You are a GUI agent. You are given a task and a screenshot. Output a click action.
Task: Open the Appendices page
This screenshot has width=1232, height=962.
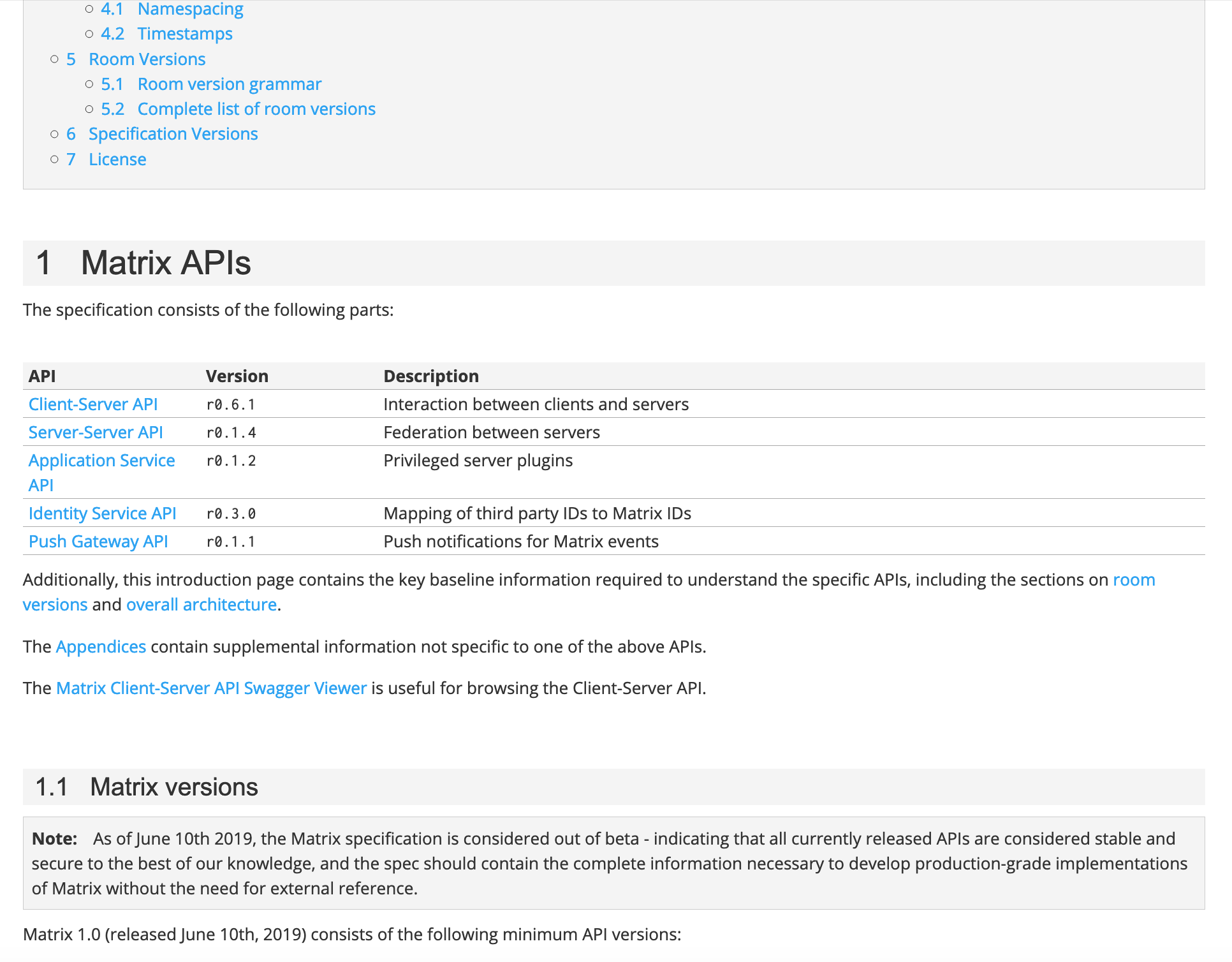tap(101, 646)
